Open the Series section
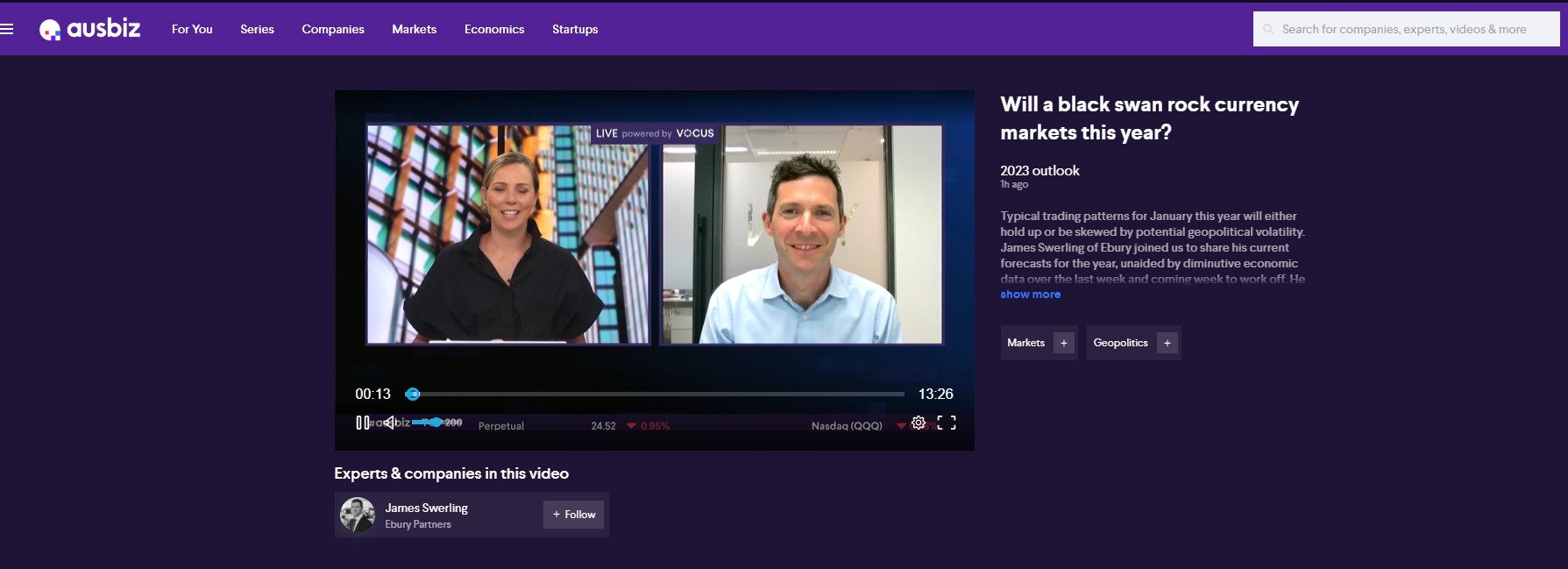The width and height of the screenshot is (1568, 569). click(x=257, y=29)
